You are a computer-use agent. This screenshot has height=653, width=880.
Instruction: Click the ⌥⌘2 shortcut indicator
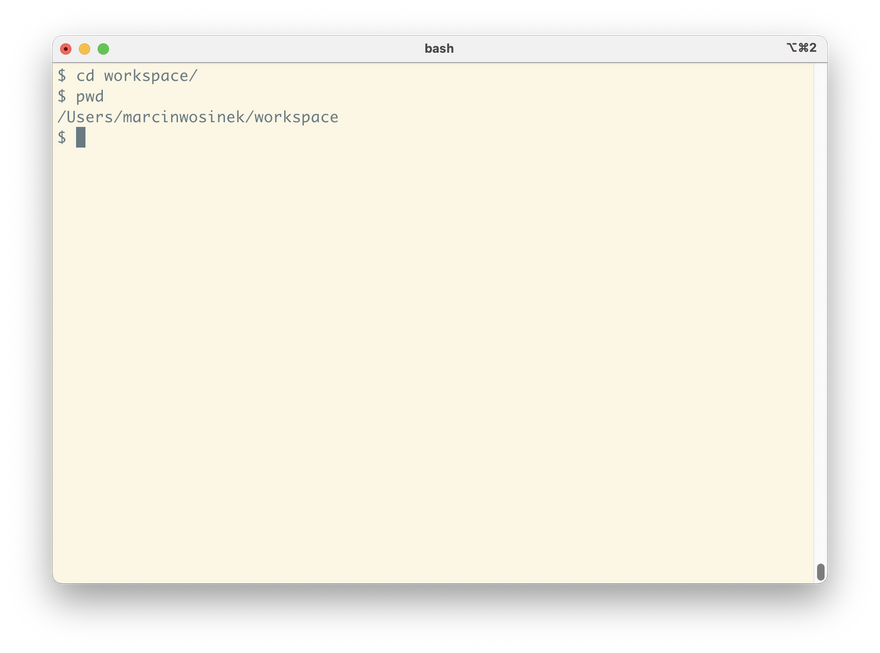pos(801,48)
